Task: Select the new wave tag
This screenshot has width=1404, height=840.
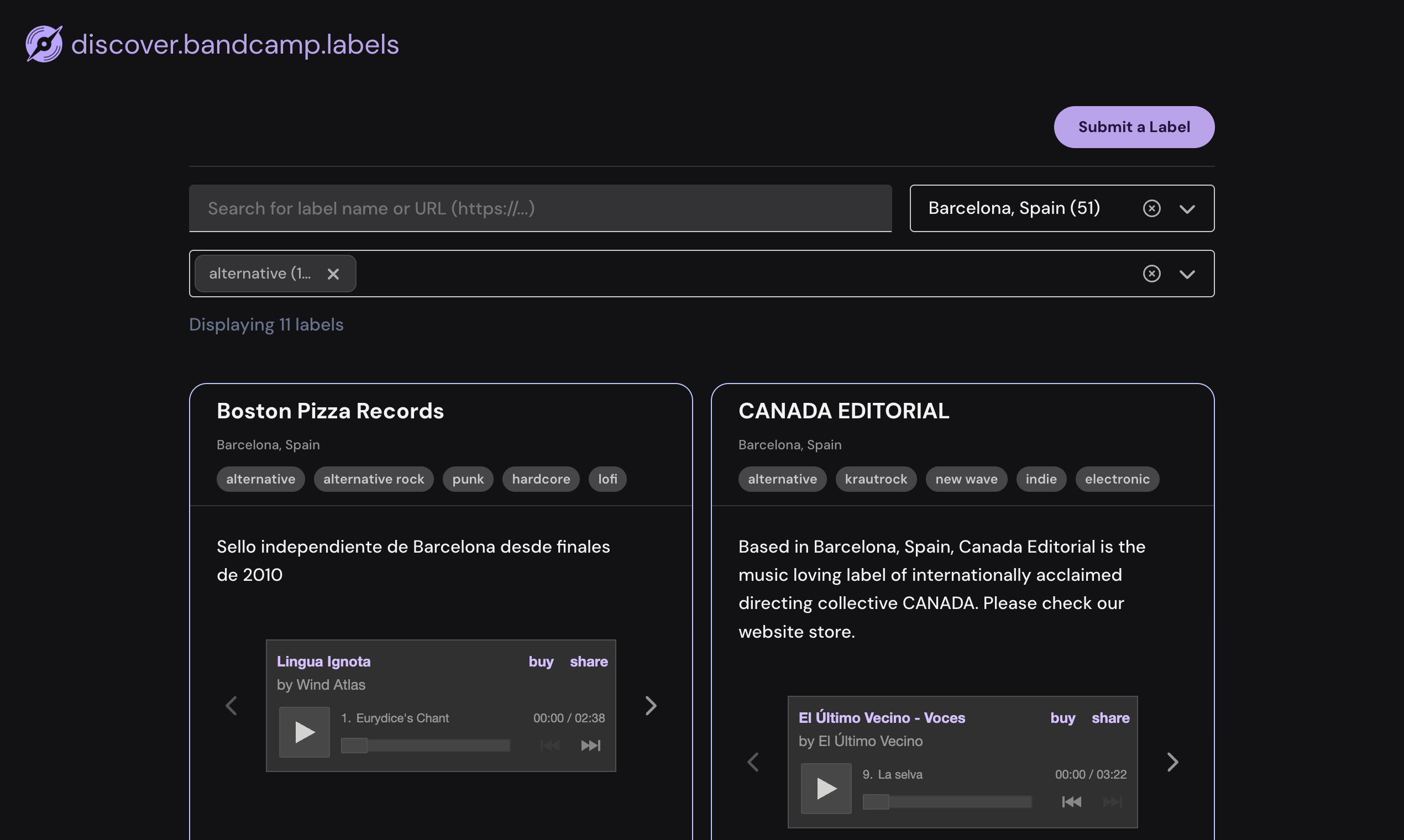Action: (966, 479)
